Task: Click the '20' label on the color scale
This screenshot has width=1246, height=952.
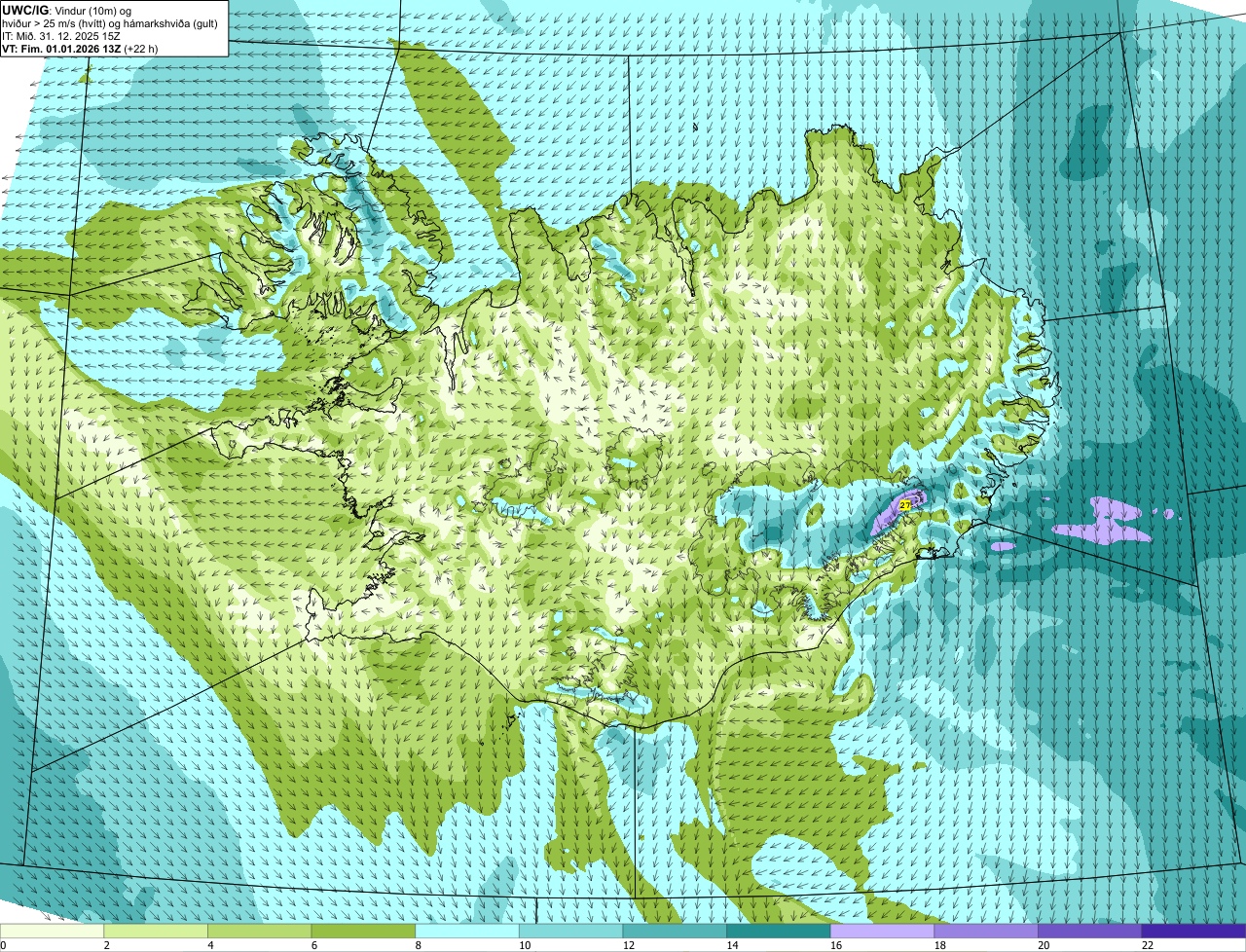Action: coord(1044,945)
